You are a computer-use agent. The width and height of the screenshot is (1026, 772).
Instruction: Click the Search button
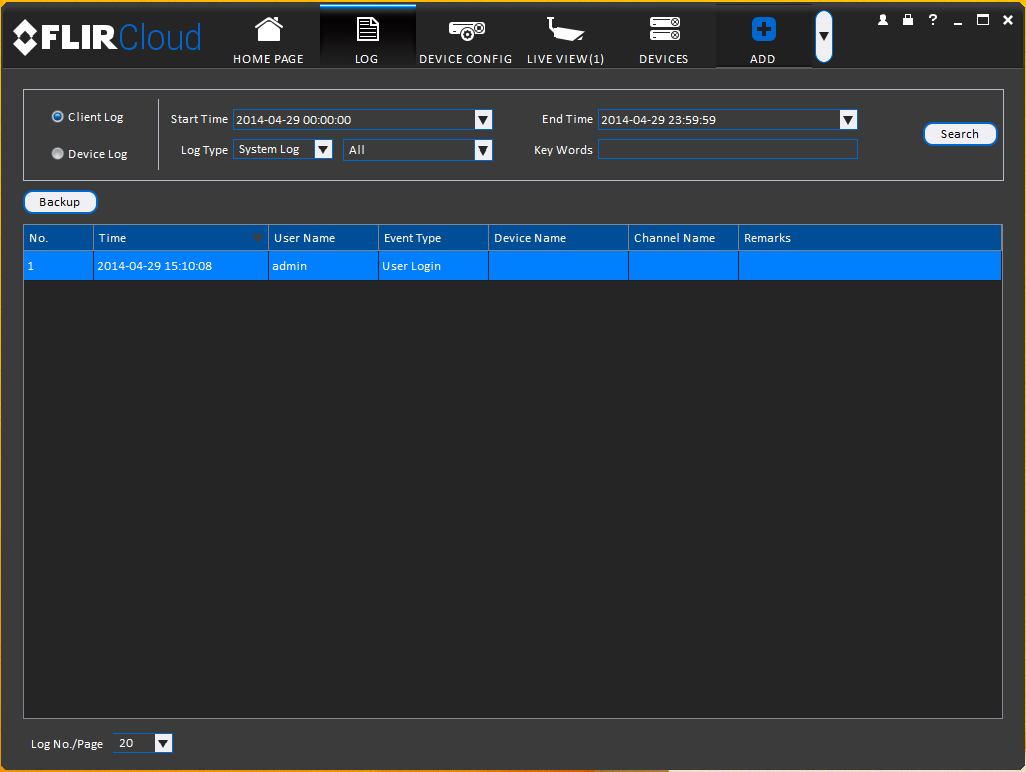[x=959, y=134]
